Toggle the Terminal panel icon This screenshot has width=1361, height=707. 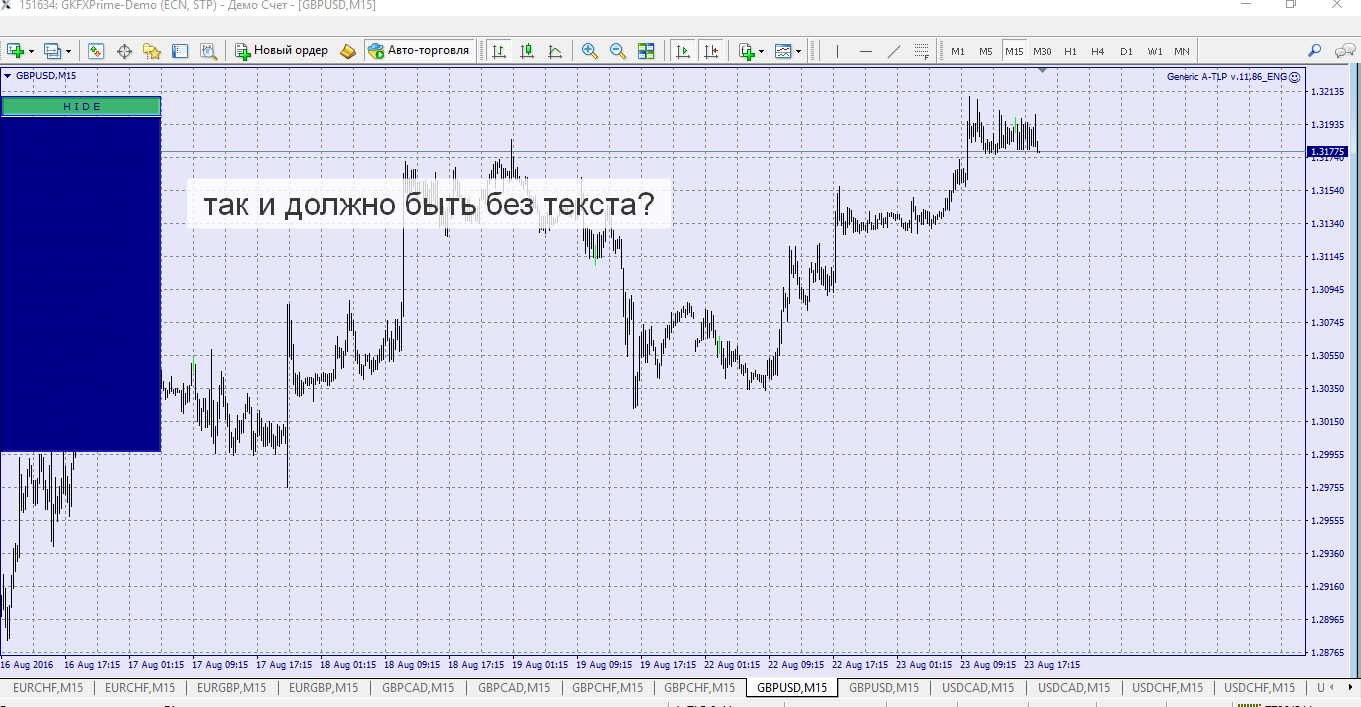pyautogui.click(x=180, y=50)
